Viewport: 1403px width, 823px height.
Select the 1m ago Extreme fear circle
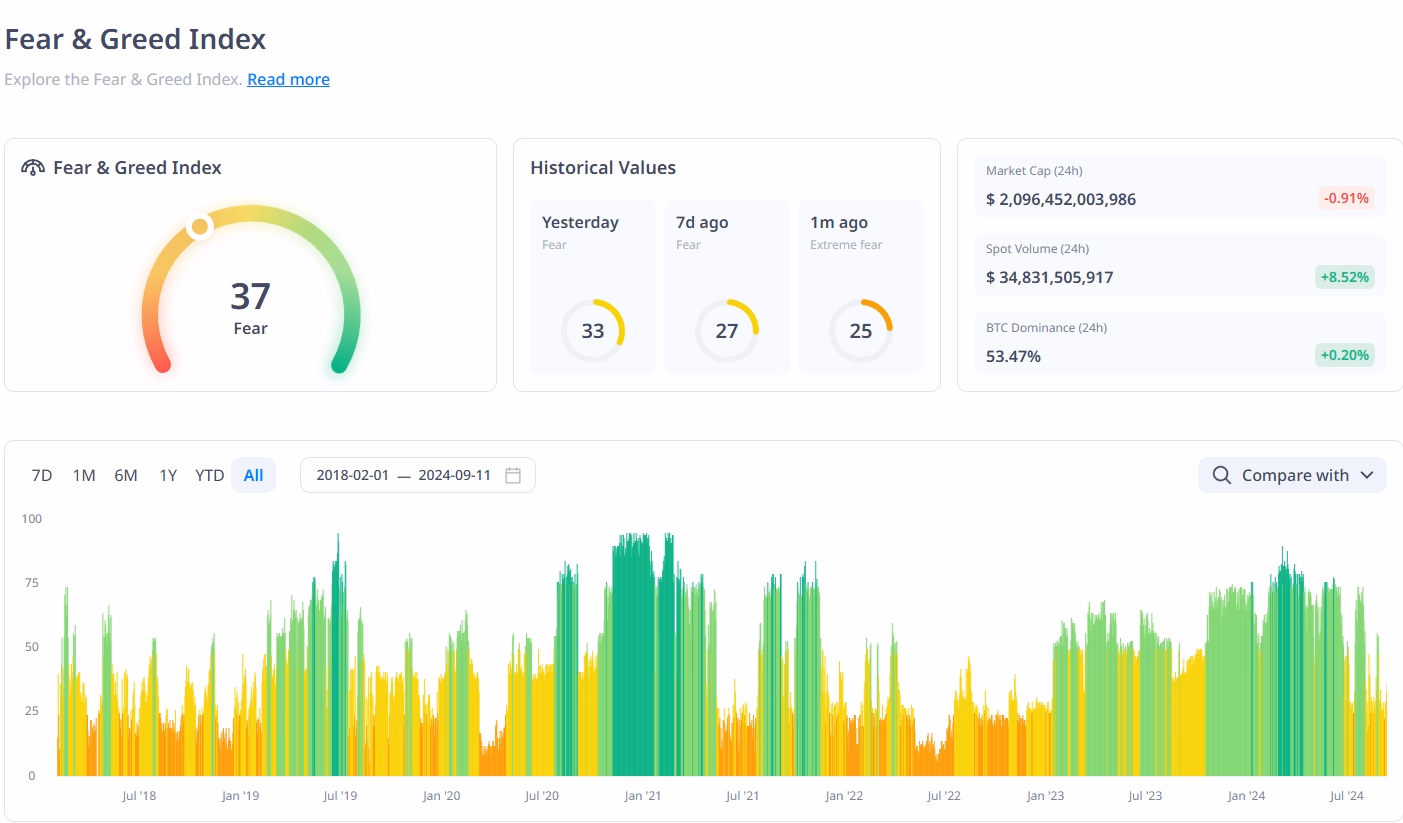861,330
